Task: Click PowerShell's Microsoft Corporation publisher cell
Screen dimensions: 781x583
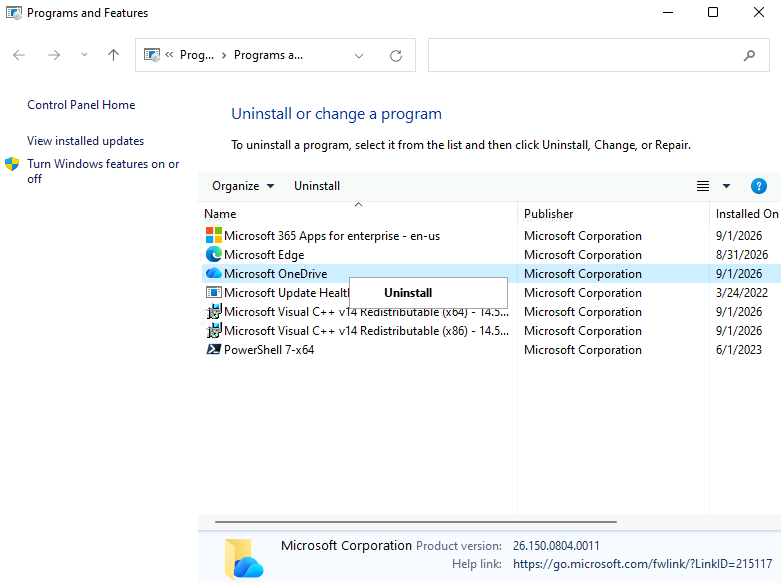Action: (x=583, y=350)
